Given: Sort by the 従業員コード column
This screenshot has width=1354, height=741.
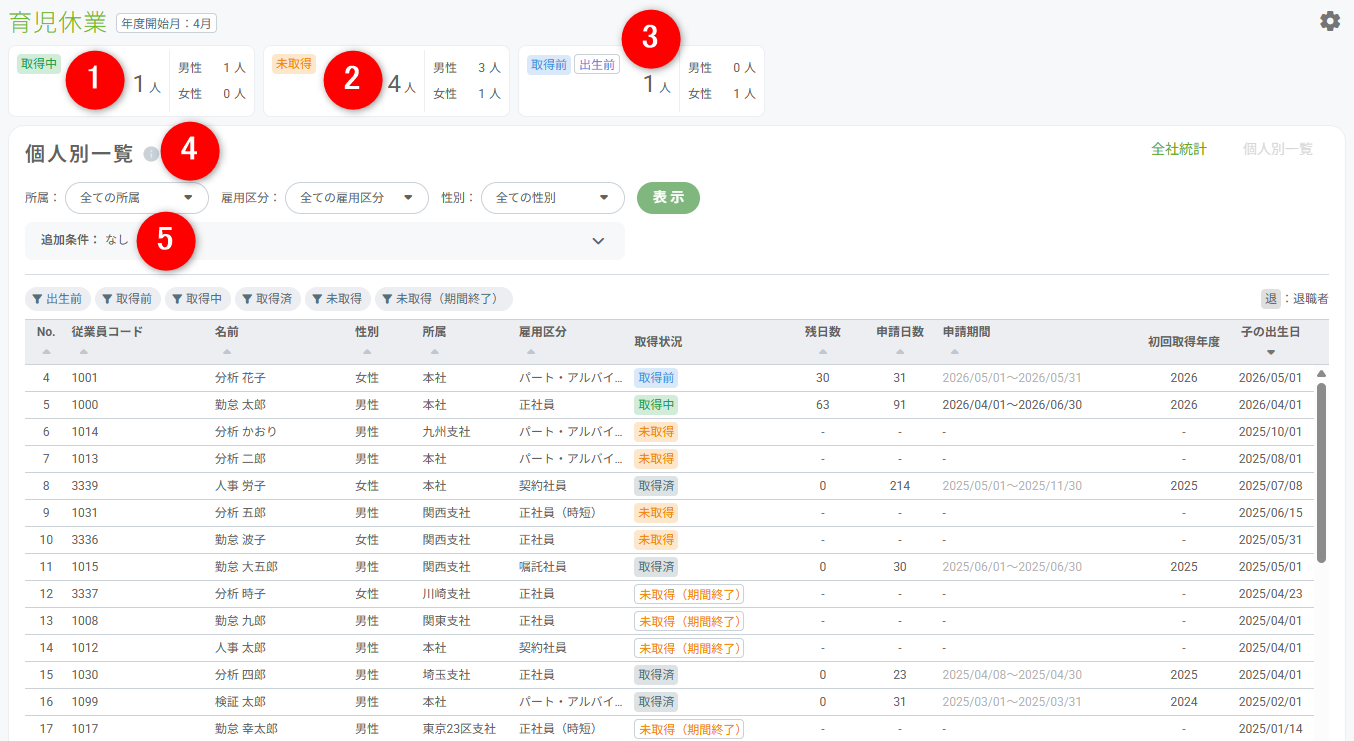Looking at the screenshot, I should [84, 352].
